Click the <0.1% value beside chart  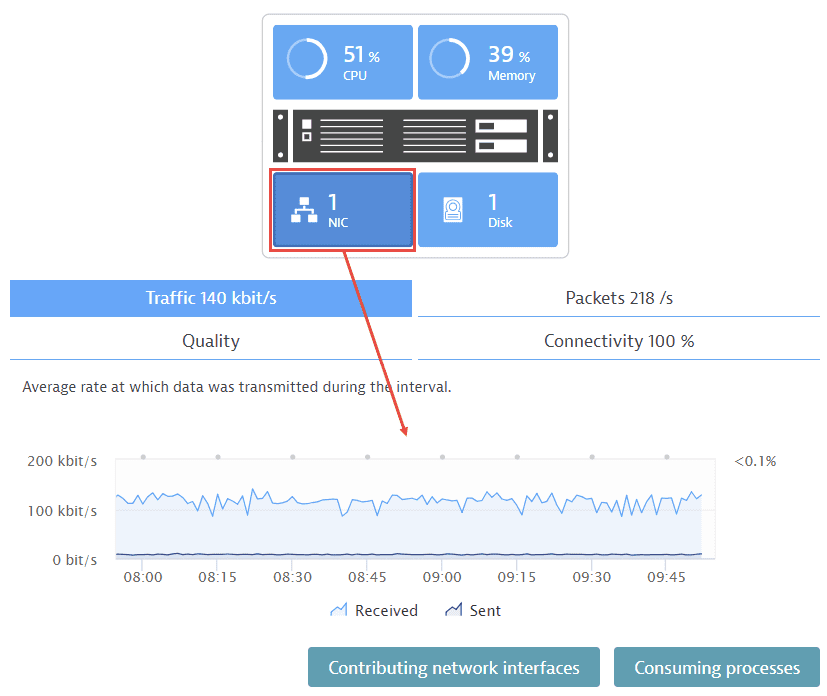tap(755, 461)
